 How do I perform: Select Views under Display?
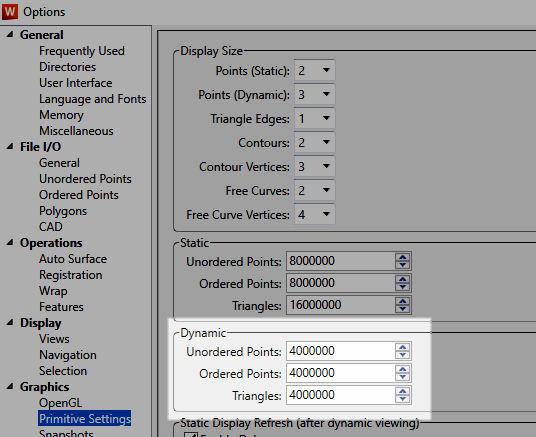[x=54, y=339]
